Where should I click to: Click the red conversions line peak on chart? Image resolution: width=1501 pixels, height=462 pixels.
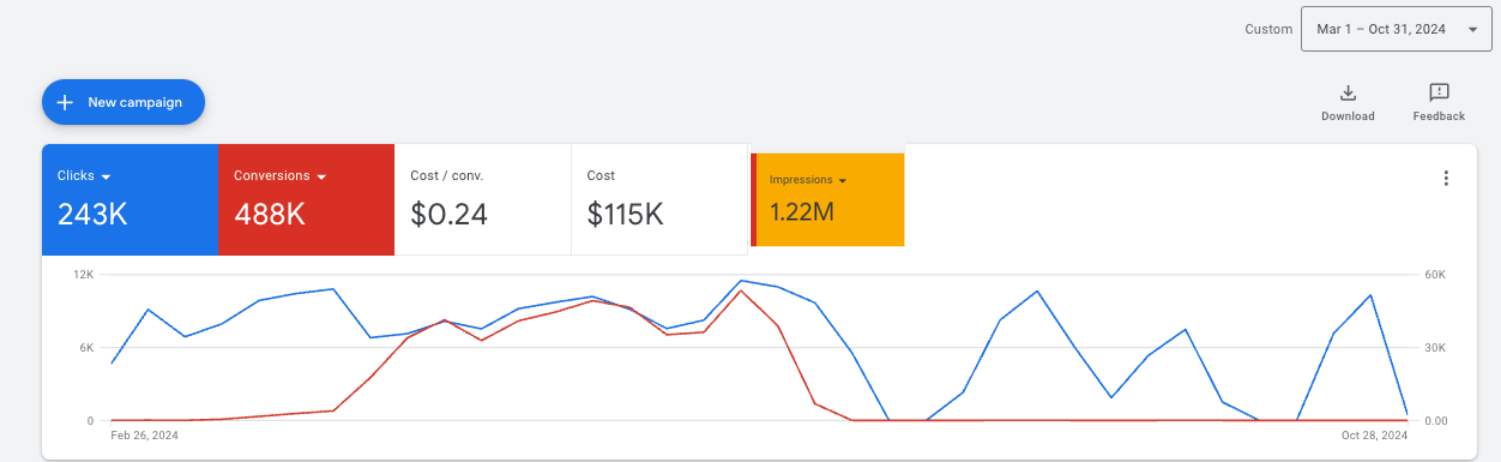point(741,291)
